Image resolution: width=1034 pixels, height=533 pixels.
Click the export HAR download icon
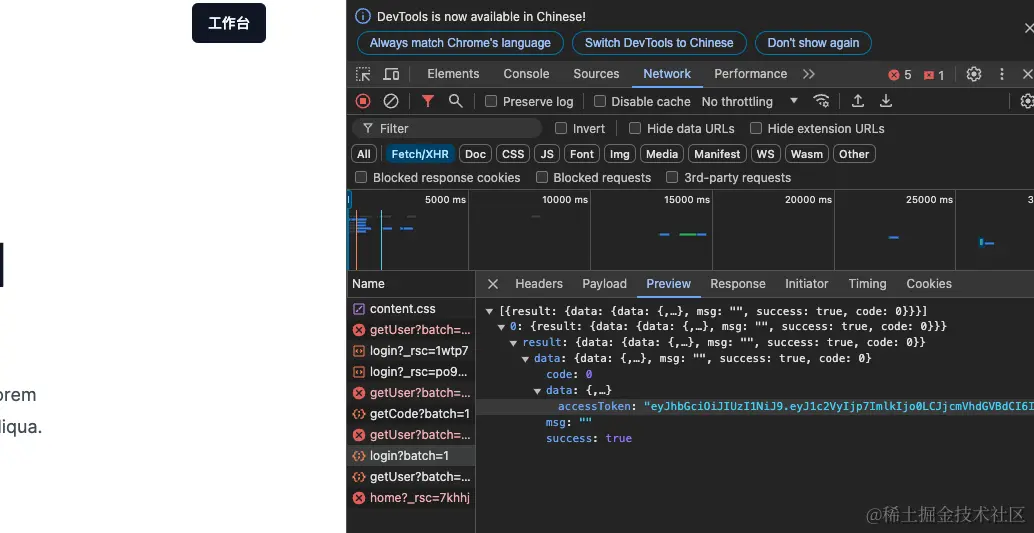(886, 101)
